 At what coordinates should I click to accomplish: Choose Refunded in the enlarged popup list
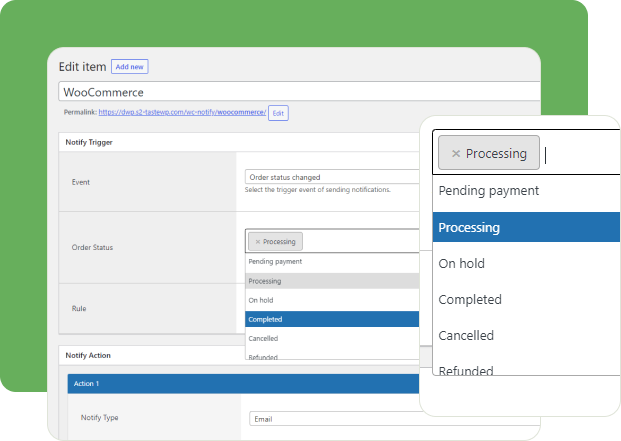[x=466, y=370]
